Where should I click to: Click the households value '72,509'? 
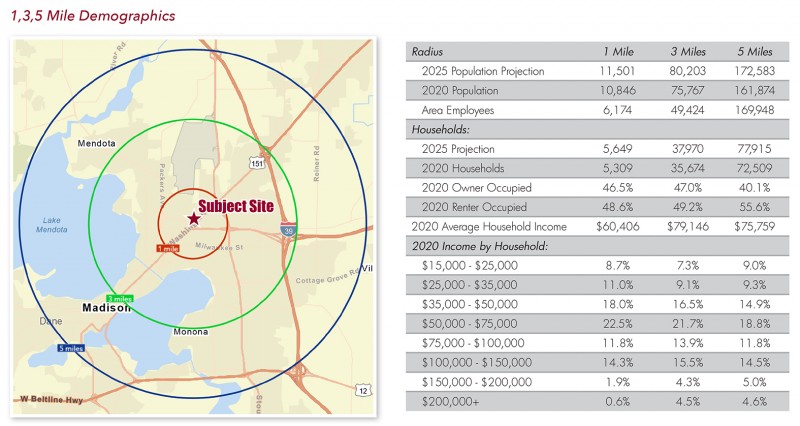pos(755,168)
